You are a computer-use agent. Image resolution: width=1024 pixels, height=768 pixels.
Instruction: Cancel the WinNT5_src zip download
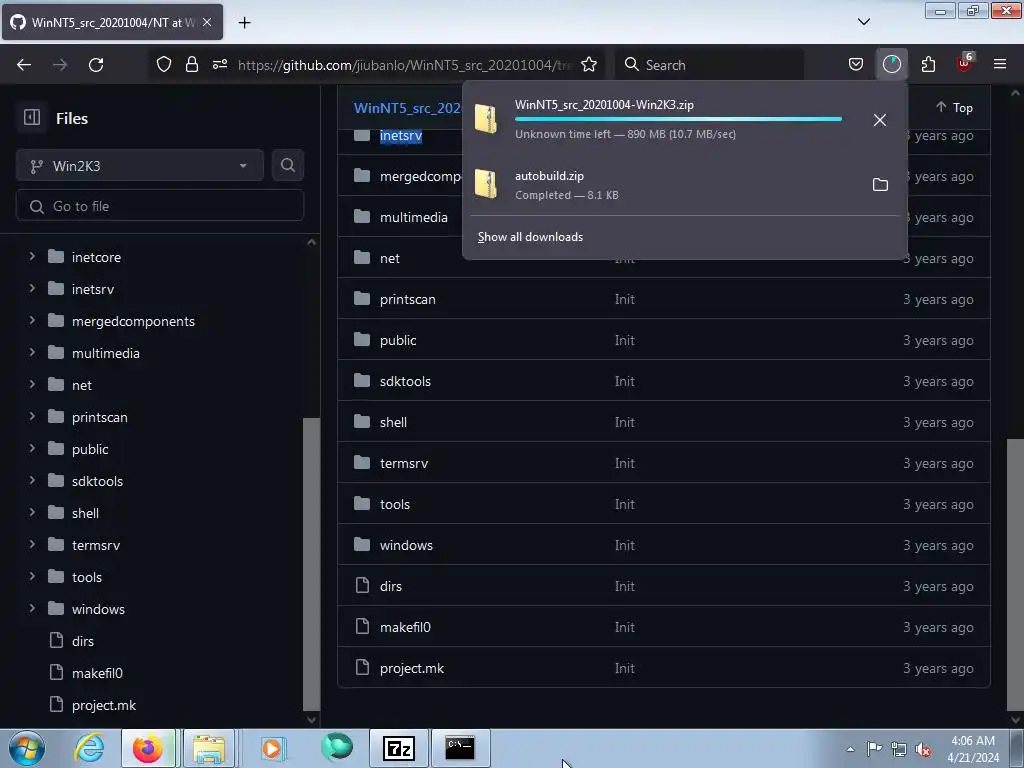click(x=880, y=120)
